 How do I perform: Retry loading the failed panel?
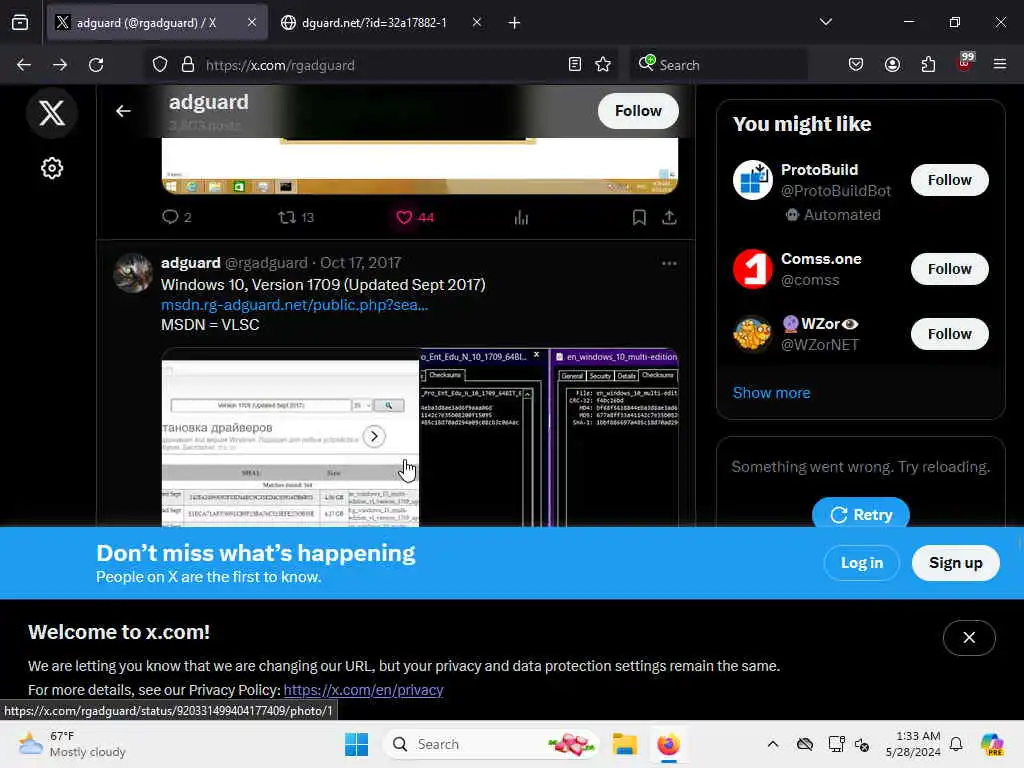click(x=861, y=513)
